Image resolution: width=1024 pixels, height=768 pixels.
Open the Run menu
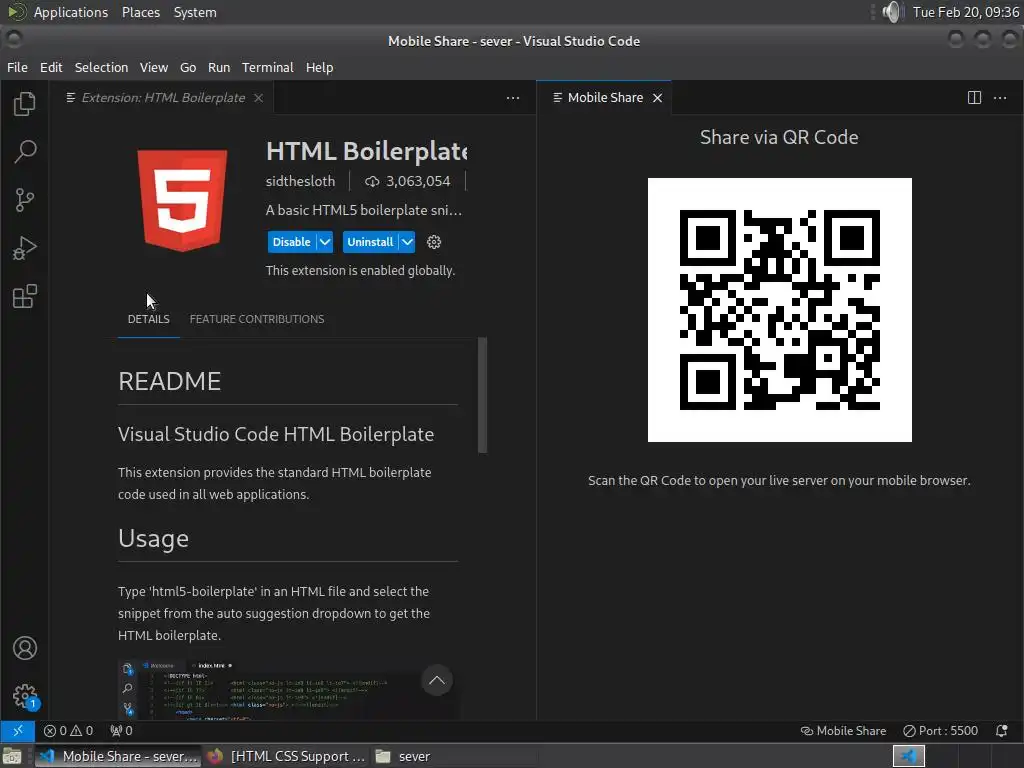coord(219,67)
